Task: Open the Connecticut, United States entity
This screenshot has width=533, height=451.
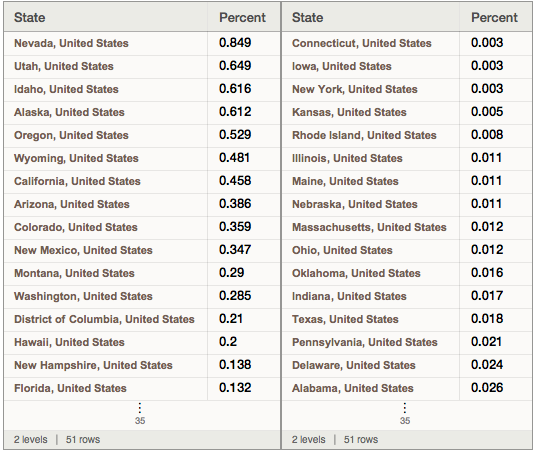Action: tap(362, 44)
